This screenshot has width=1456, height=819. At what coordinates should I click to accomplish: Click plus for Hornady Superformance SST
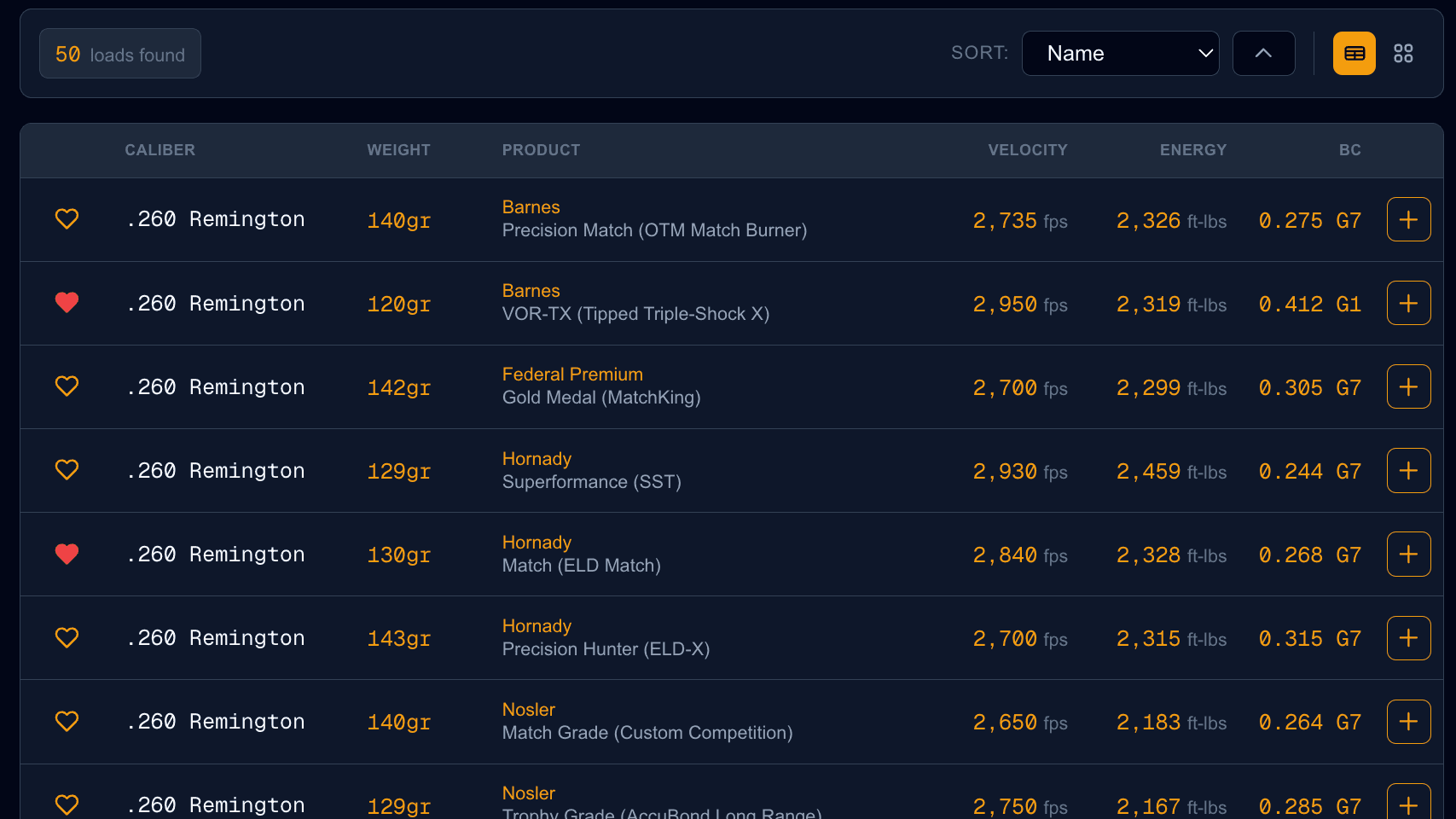[x=1408, y=470]
